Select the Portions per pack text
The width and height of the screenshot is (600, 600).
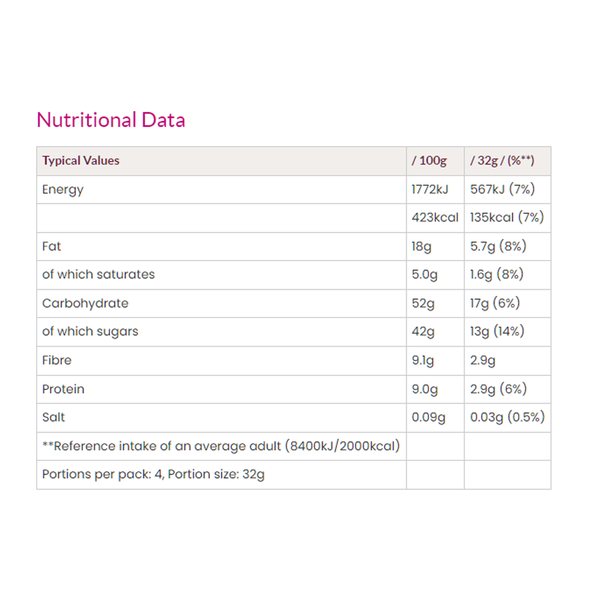[153, 474]
